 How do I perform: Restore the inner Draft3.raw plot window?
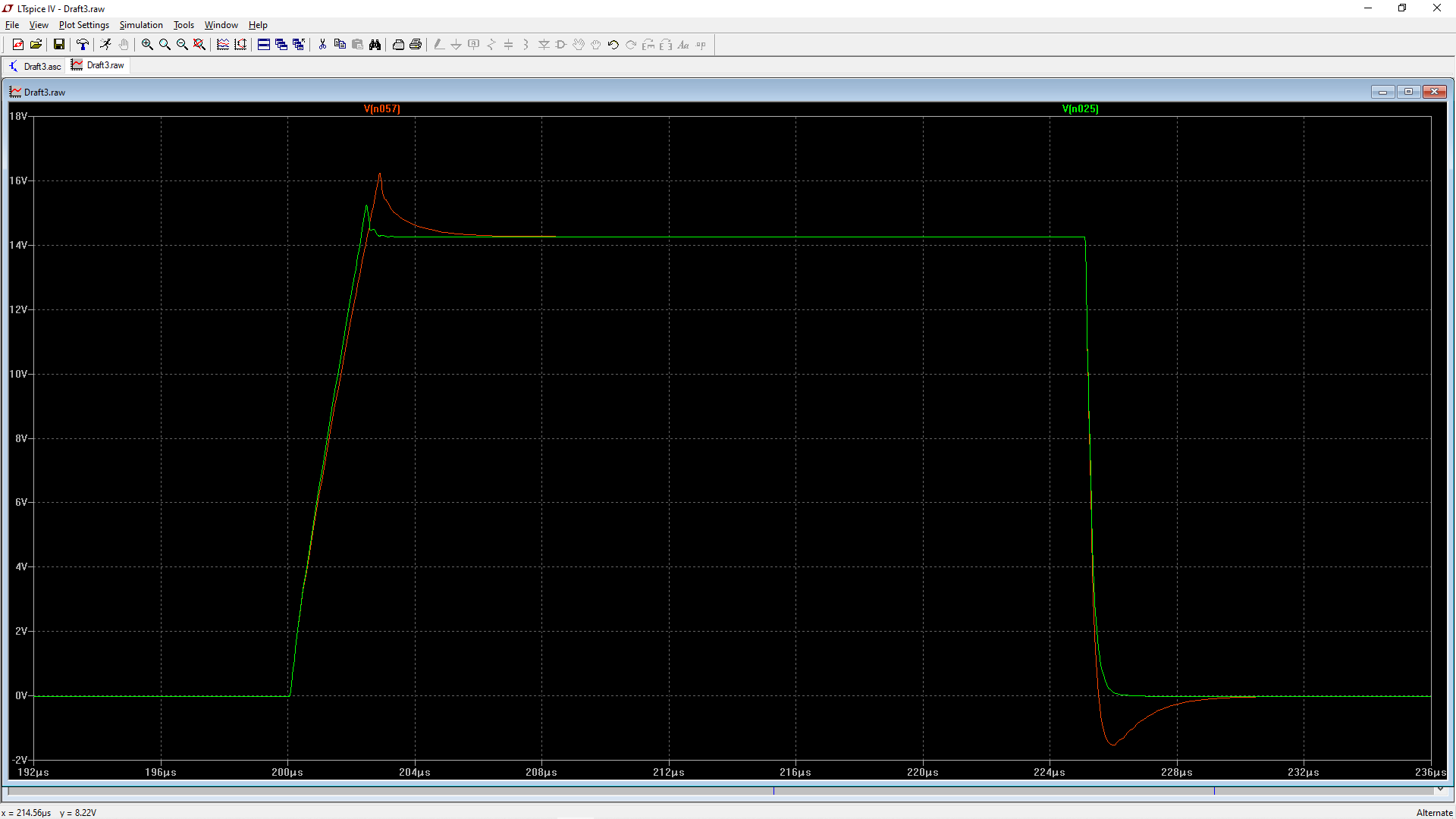coord(1408,92)
